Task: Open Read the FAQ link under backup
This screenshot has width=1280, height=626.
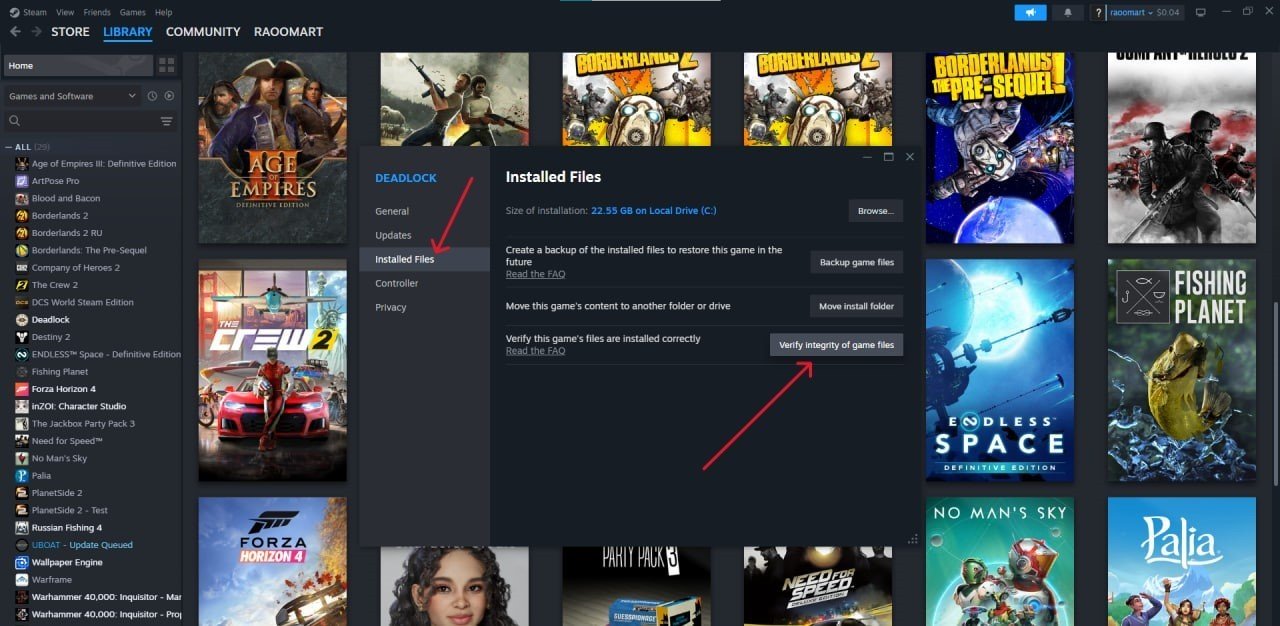Action: [x=535, y=274]
